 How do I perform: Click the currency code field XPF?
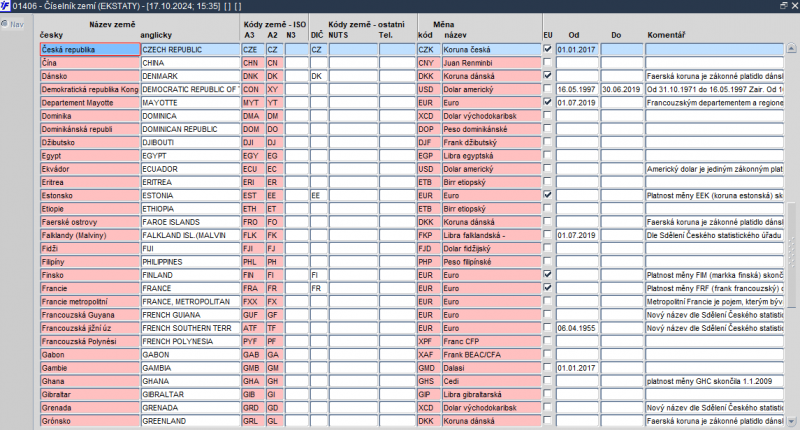[x=429, y=341]
